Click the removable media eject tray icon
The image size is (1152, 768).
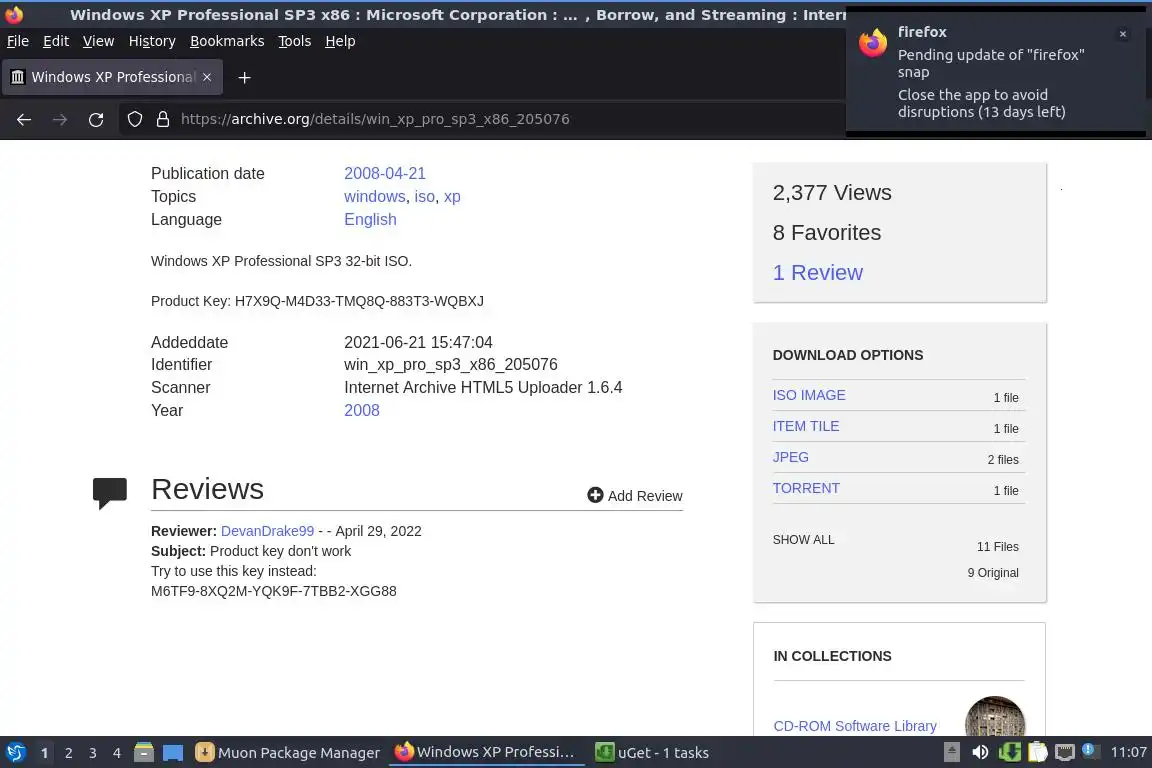coord(951,752)
